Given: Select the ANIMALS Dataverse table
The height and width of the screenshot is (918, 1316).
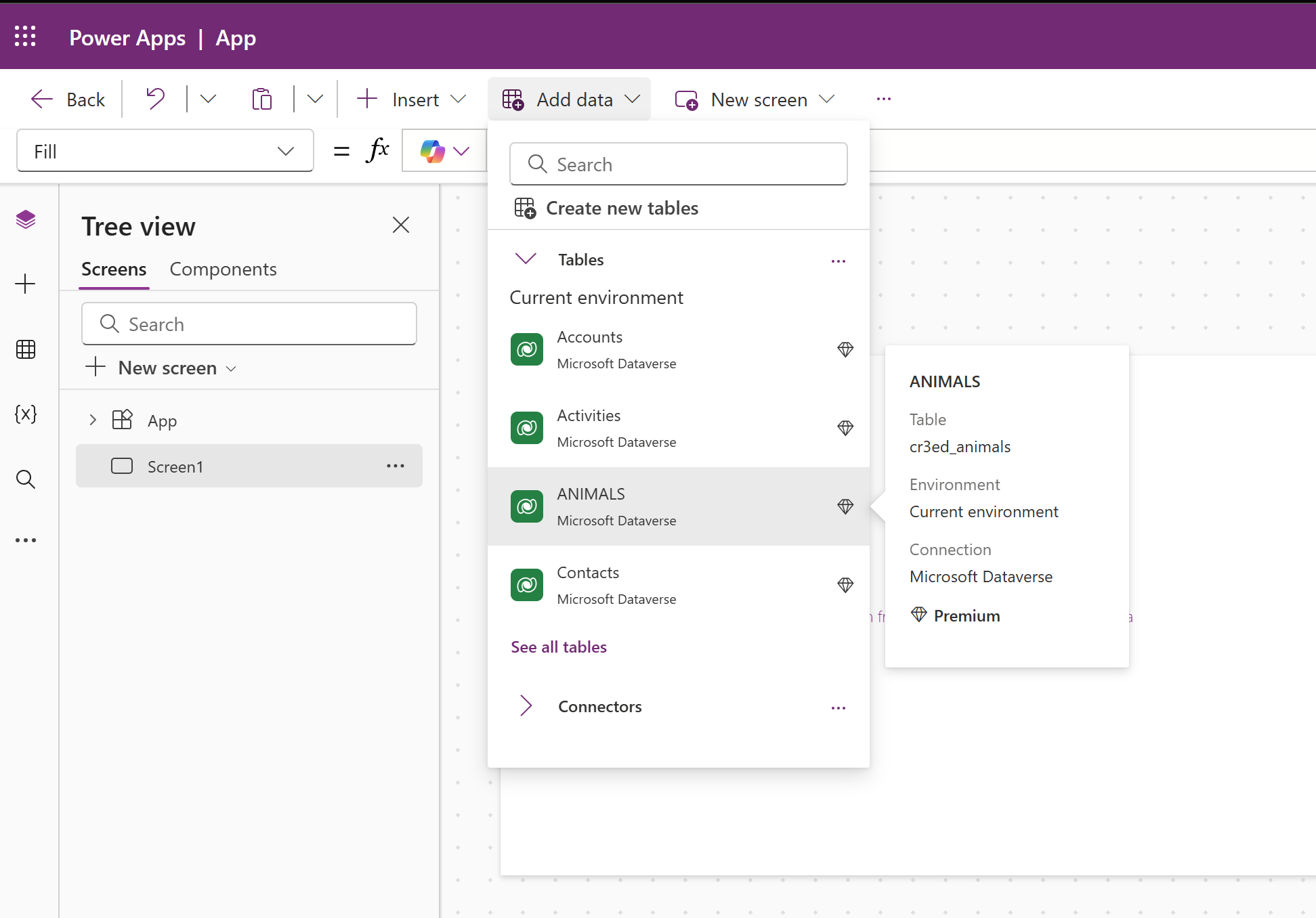Looking at the screenshot, I should click(616, 506).
